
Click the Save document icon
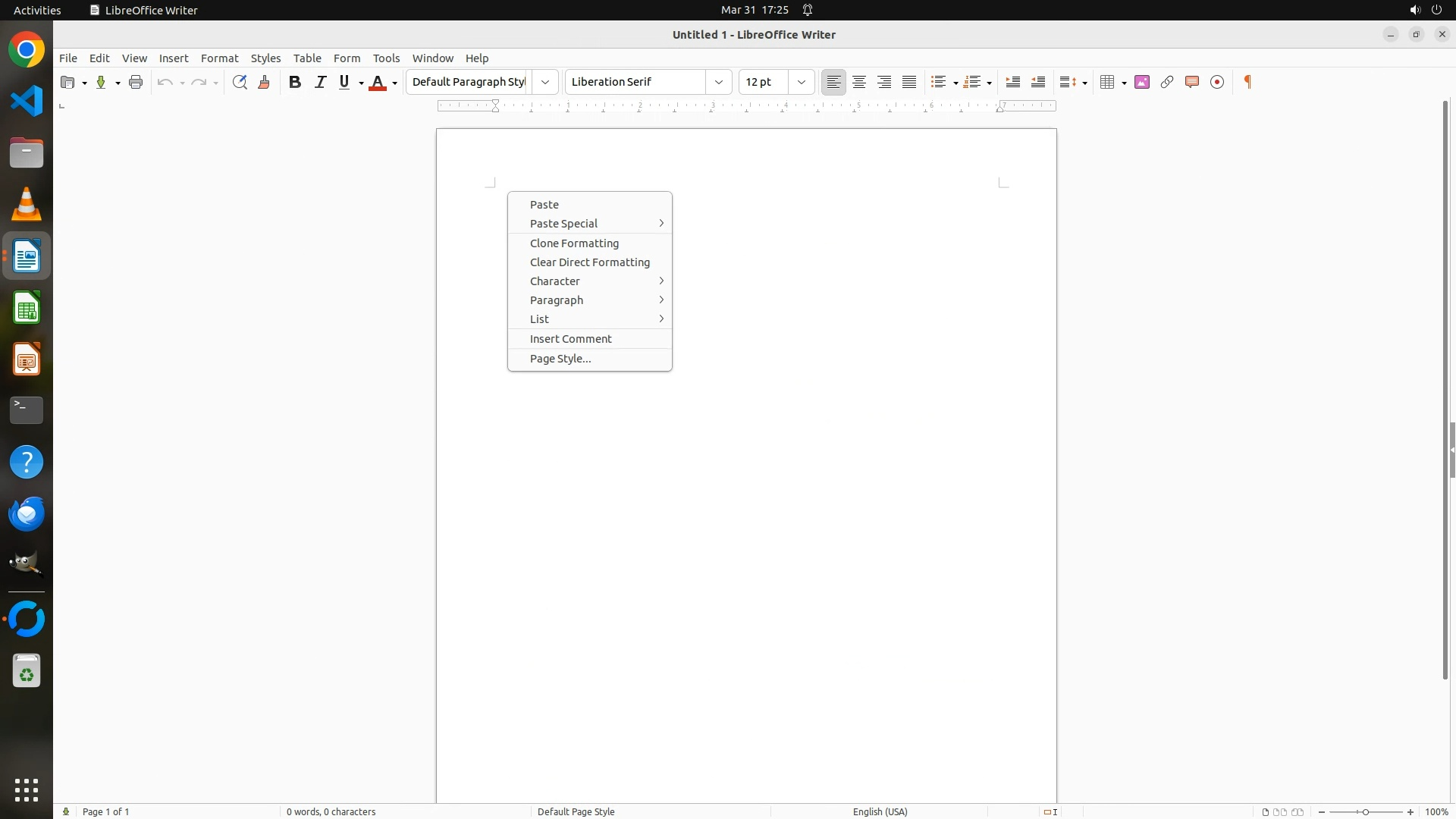101,82
